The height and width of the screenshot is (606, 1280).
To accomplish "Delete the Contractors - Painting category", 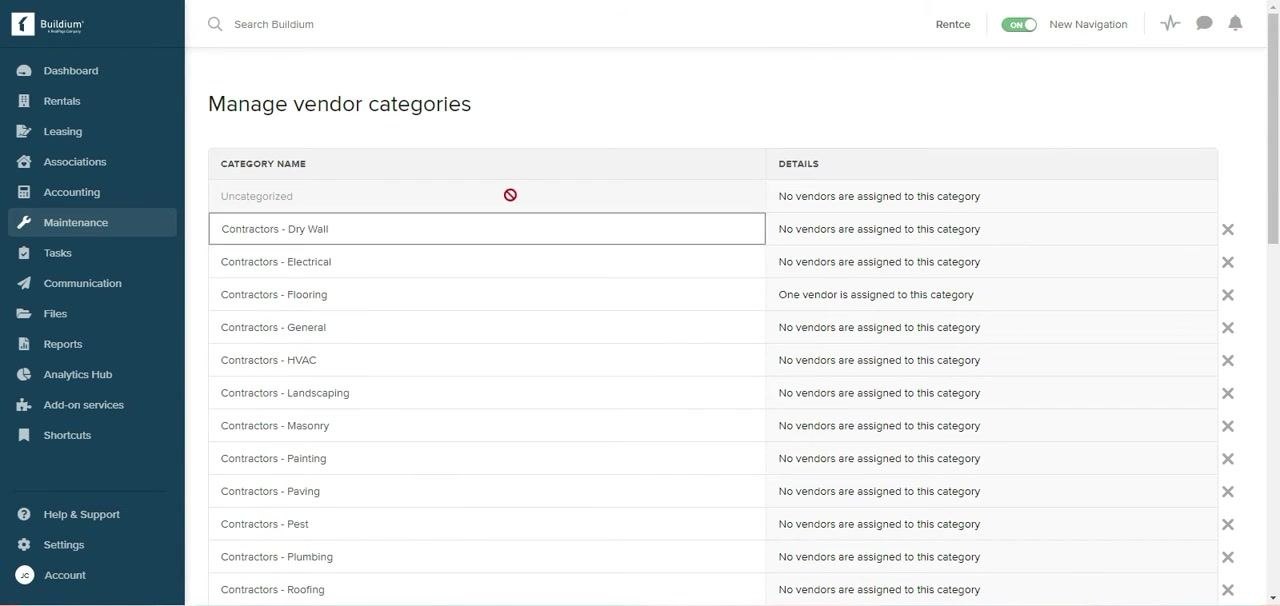I will (1228, 459).
